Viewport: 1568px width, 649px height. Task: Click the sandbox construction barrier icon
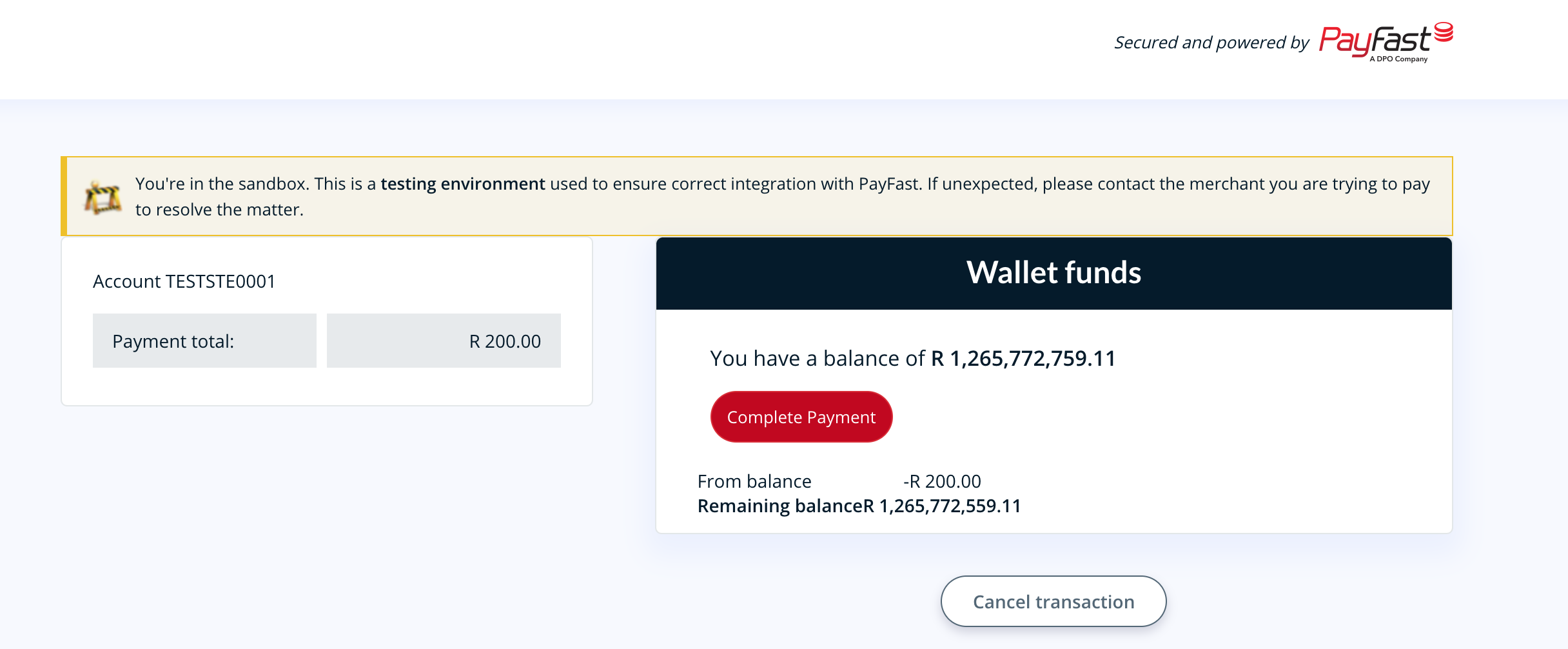(x=103, y=197)
